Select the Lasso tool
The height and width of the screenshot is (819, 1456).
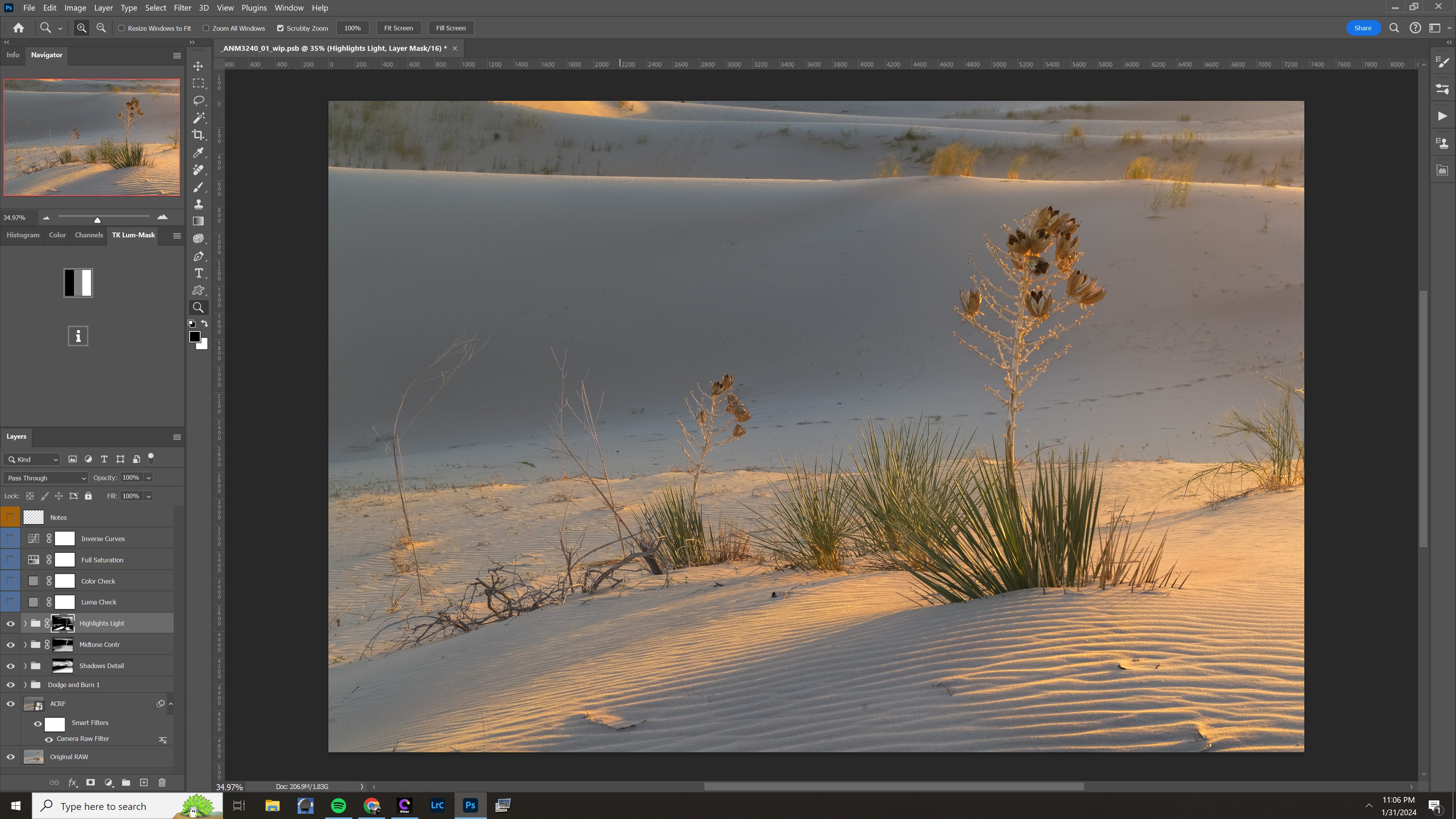(198, 100)
